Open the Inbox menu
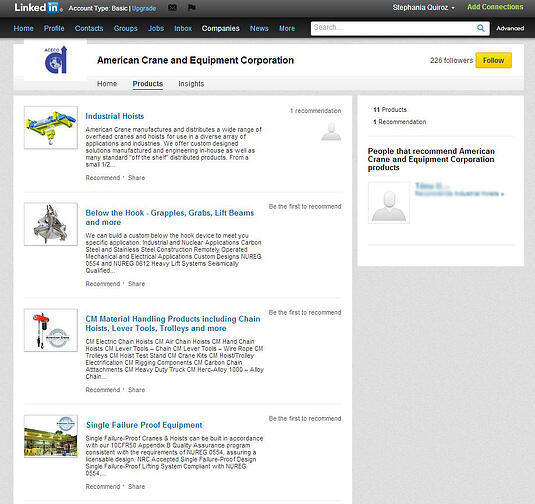The width and height of the screenshot is (535, 504). coord(183,28)
